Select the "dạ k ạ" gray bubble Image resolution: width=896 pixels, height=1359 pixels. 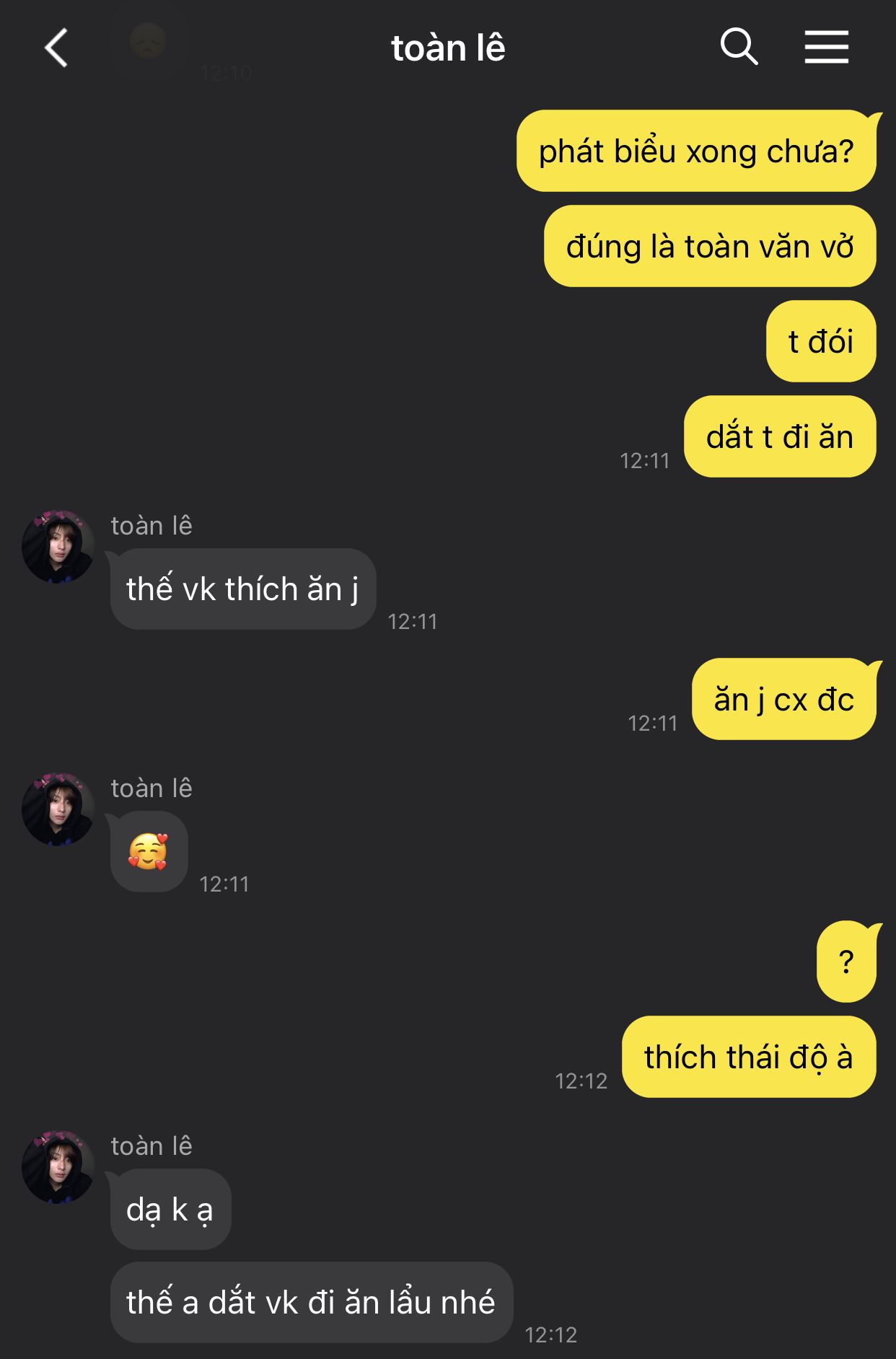coord(170,1209)
